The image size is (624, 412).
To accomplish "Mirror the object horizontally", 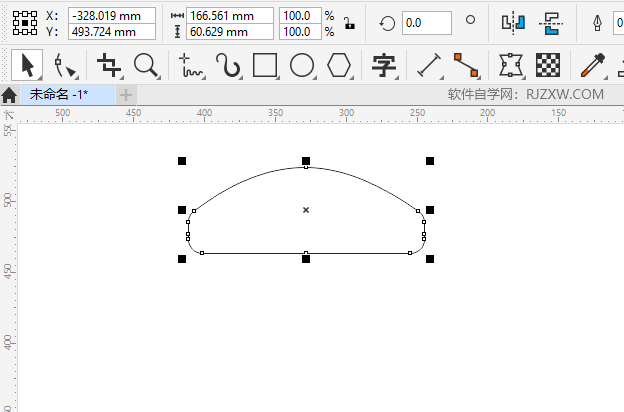I will [x=513, y=23].
